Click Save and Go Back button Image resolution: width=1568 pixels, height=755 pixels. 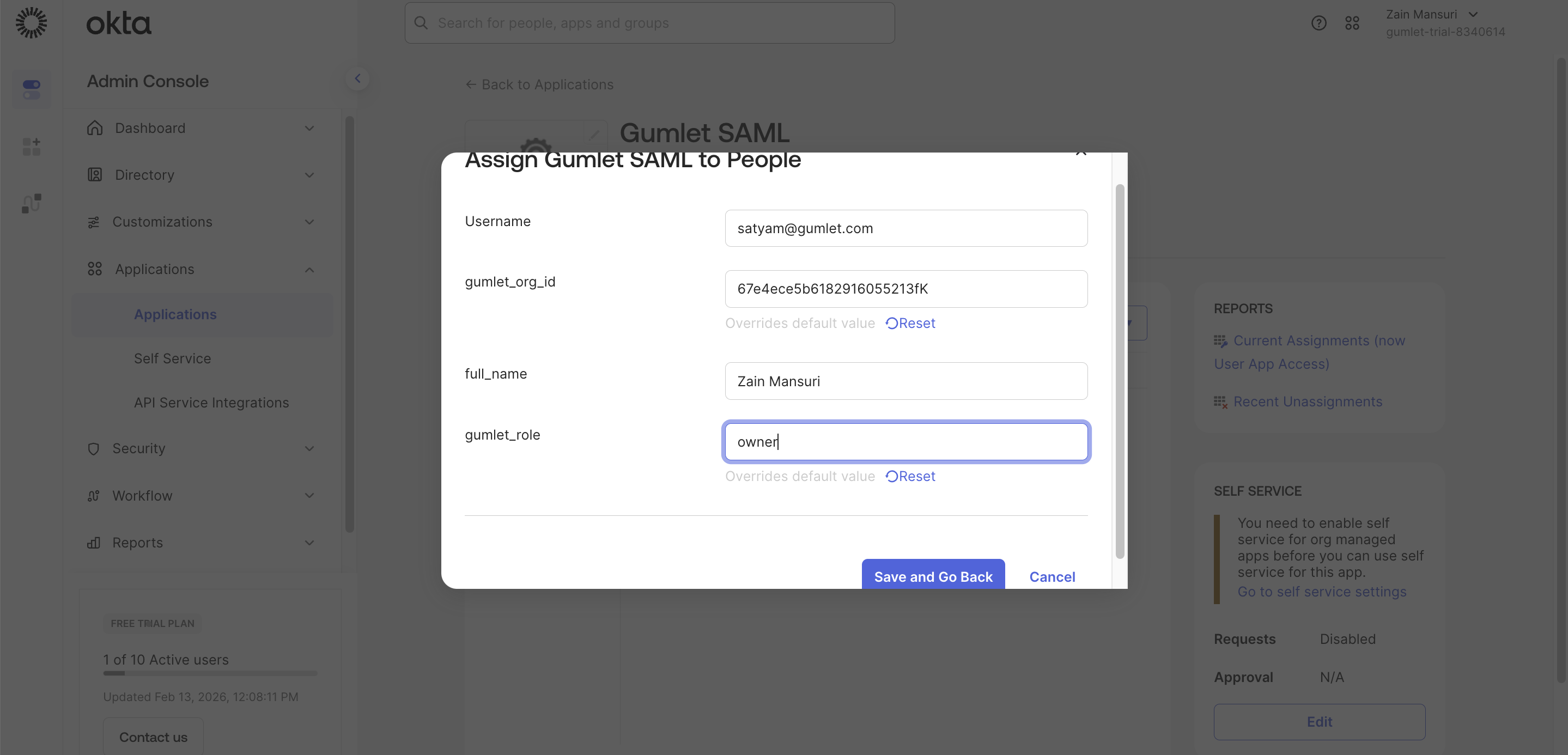(x=933, y=576)
